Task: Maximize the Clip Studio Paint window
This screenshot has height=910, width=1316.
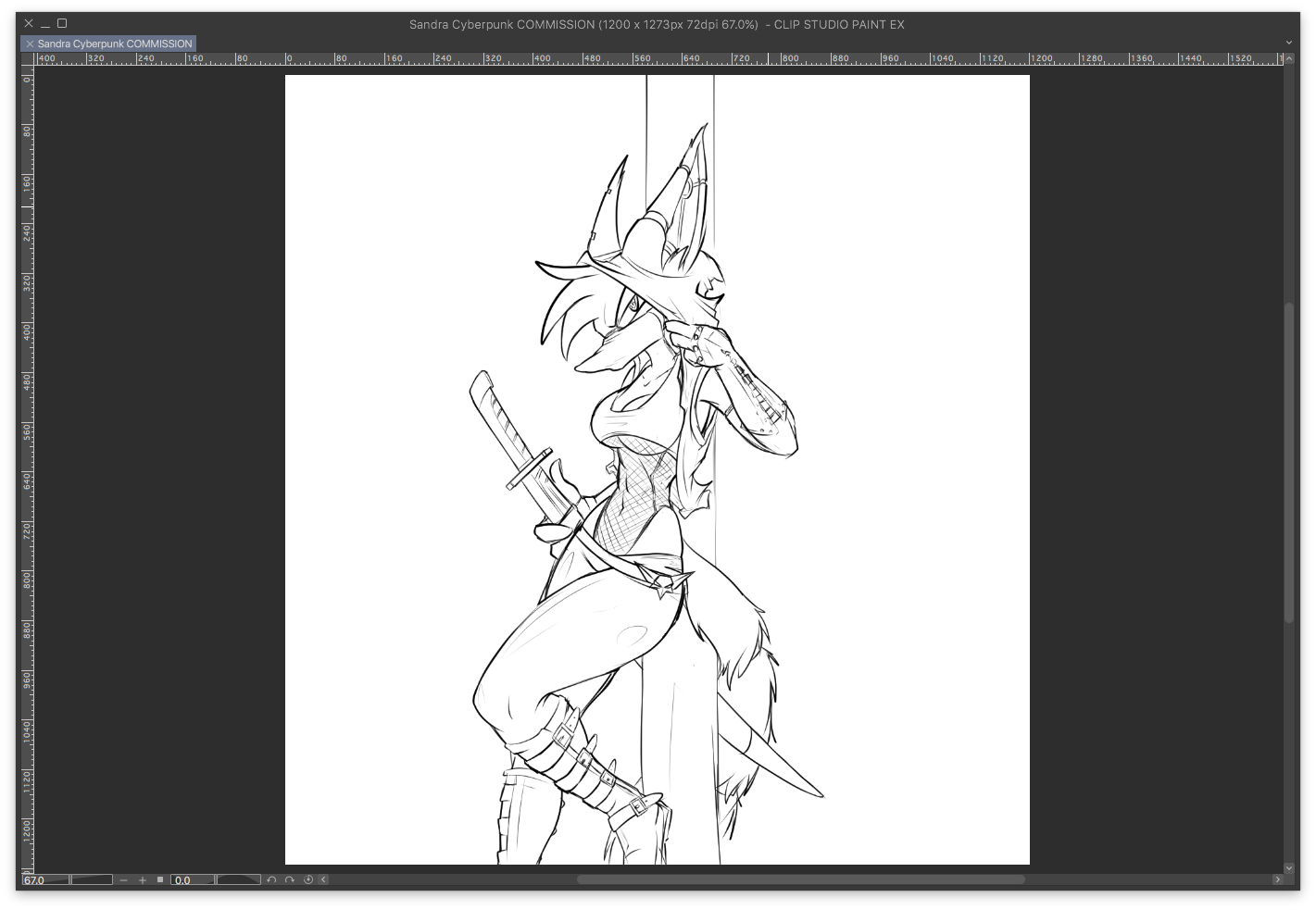Action: [x=62, y=23]
